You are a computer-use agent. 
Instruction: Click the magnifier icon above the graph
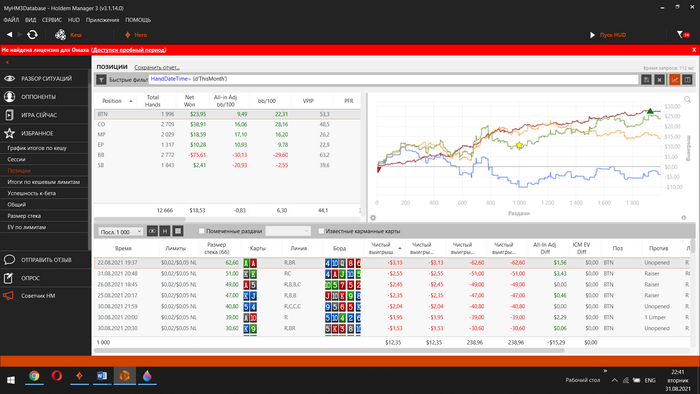point(688,100)
